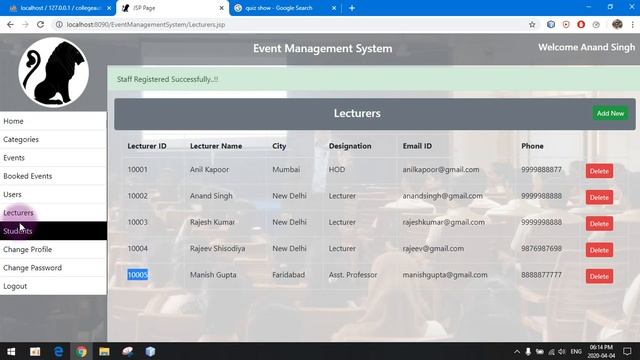Screen dimensions: 640x360
Task: Delete lecturer Anil Kapoor
Action: point(599,171)
